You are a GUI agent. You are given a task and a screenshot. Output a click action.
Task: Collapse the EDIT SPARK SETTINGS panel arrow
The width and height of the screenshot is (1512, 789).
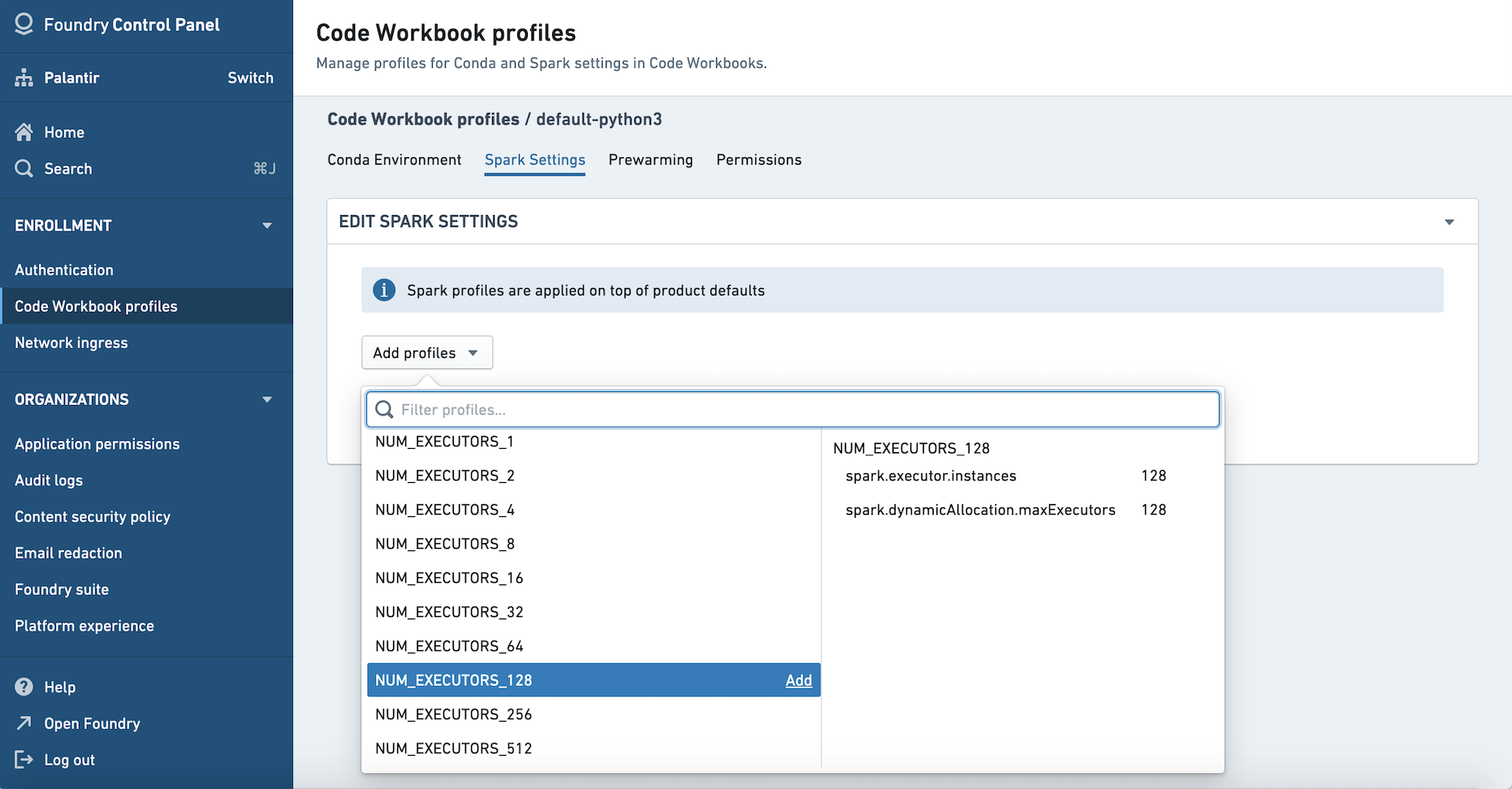click(1449, 222)
